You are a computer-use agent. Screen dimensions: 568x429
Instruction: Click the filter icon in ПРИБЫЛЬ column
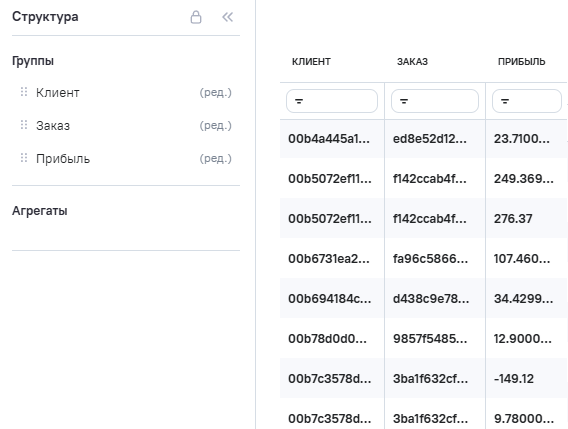505,101
